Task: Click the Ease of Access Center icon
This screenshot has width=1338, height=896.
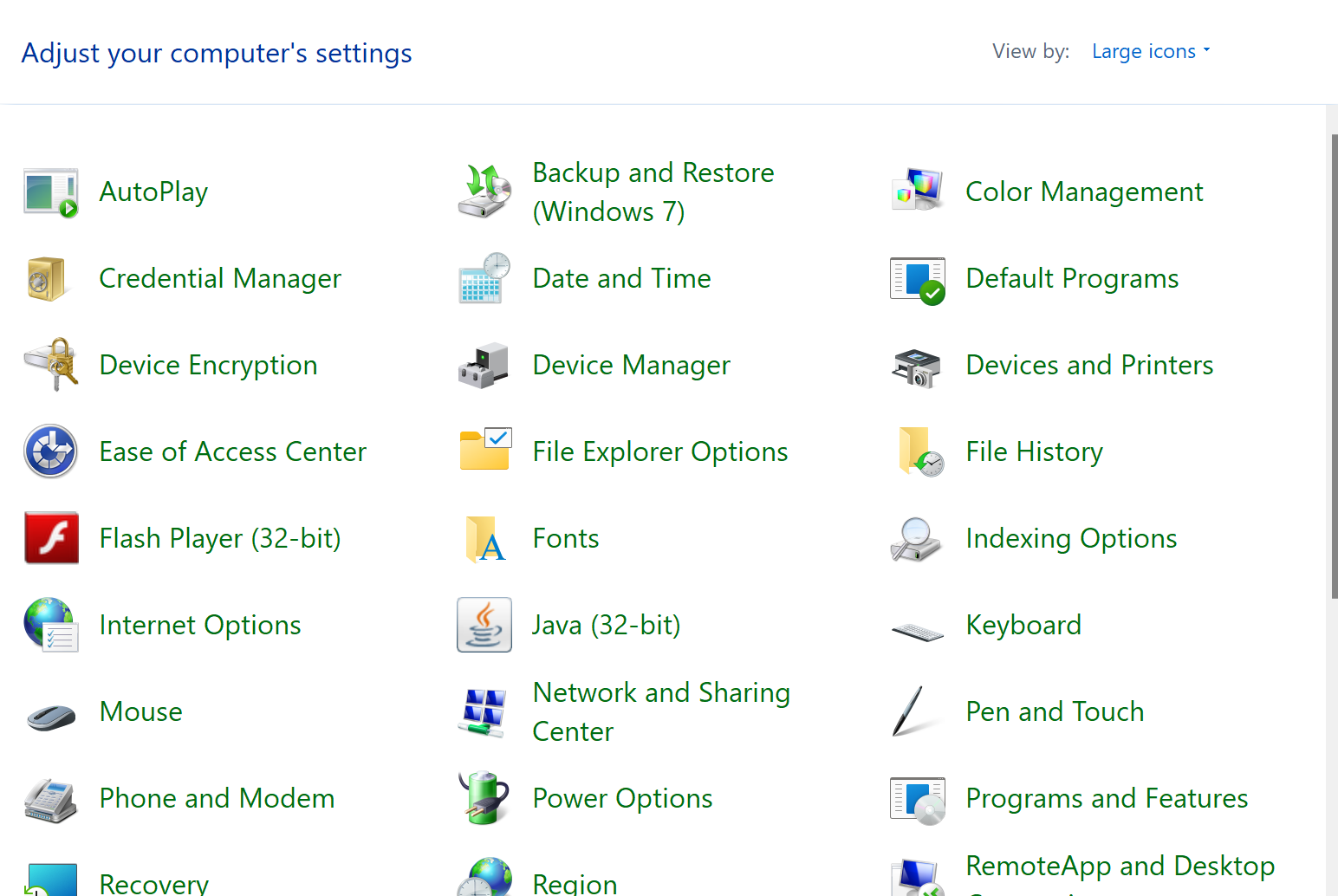Action: [51, 451]
